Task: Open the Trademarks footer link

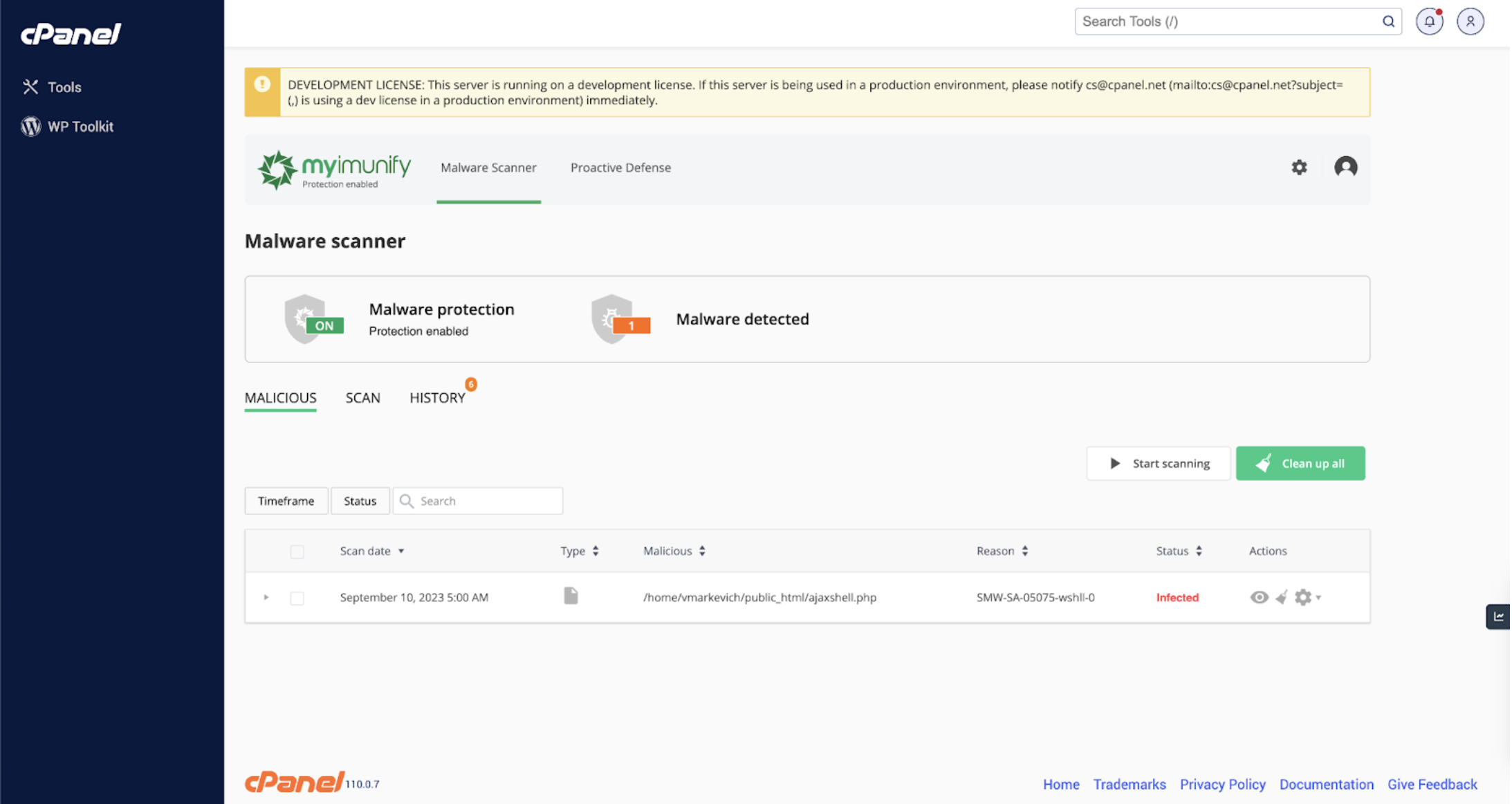Action: [x=1129, y=785]
